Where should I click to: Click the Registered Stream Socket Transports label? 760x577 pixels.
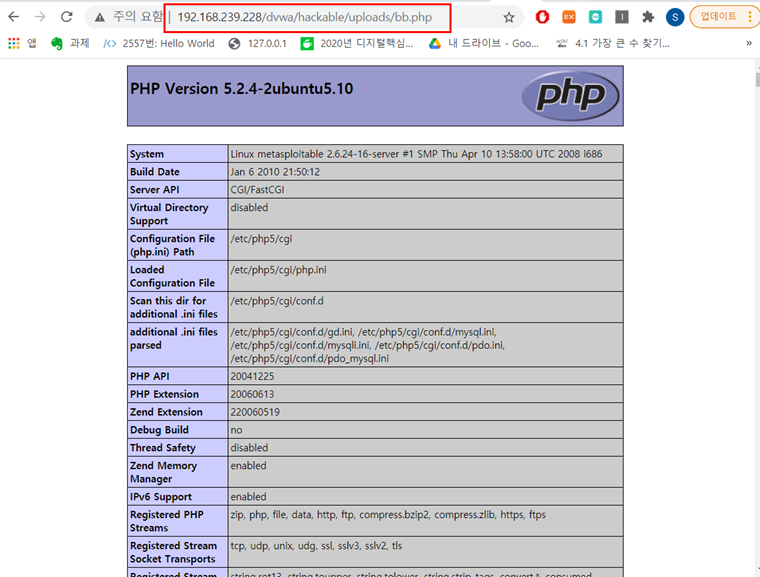click(x=173, y=552)
